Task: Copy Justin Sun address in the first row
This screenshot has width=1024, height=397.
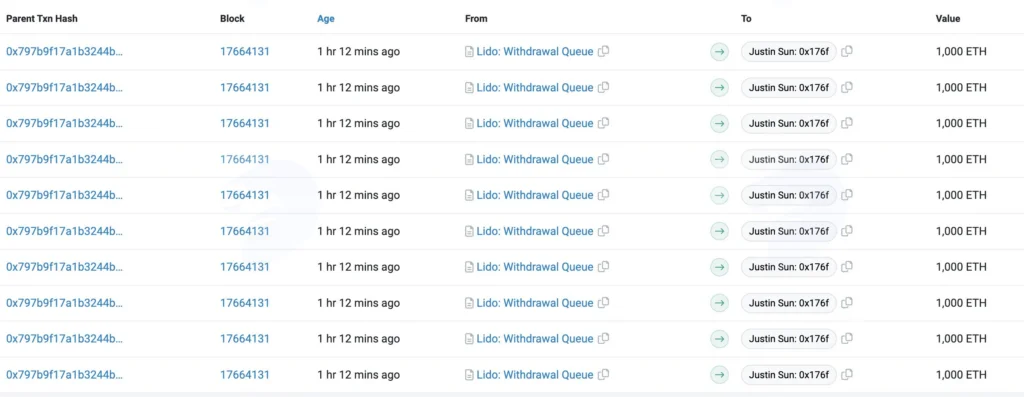Action: click(846, 52)
